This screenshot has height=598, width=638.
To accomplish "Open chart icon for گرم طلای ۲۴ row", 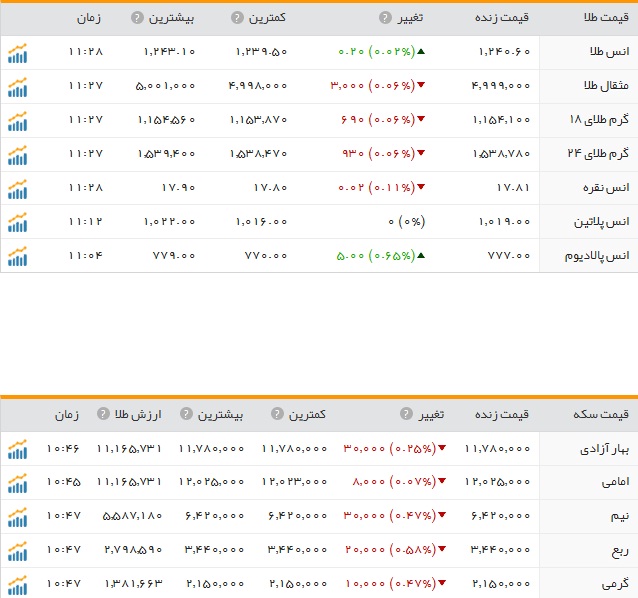I will (x=17, y=155).
